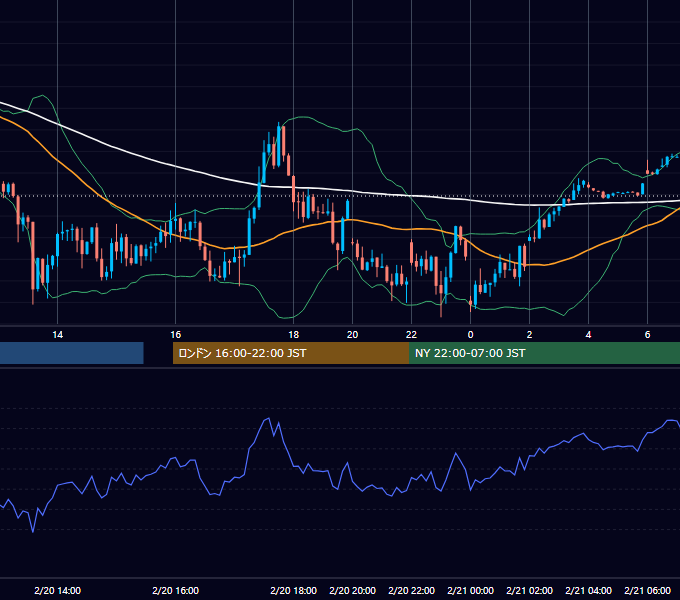Click hour label 4 on price chart axis
Screen dimensions: 680x600
click(x=588, y=334)
